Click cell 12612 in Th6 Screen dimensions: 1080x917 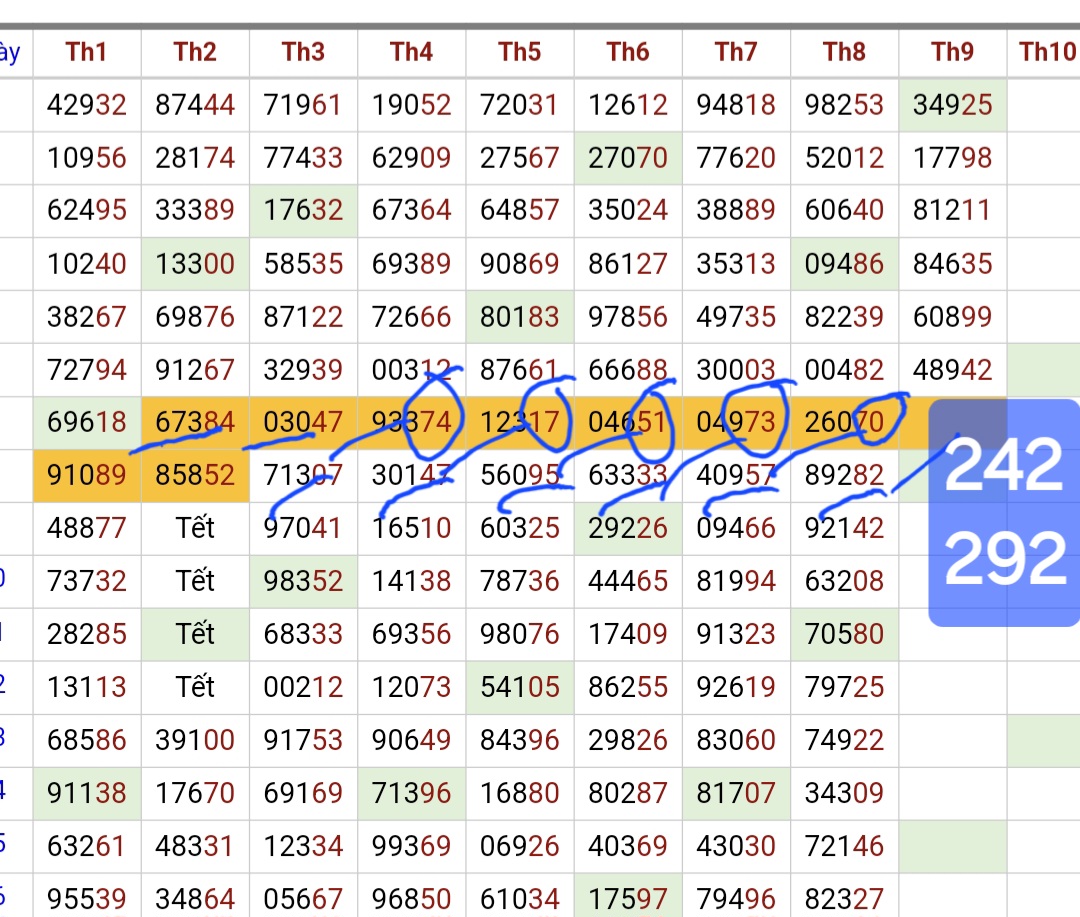pos(627,105)
